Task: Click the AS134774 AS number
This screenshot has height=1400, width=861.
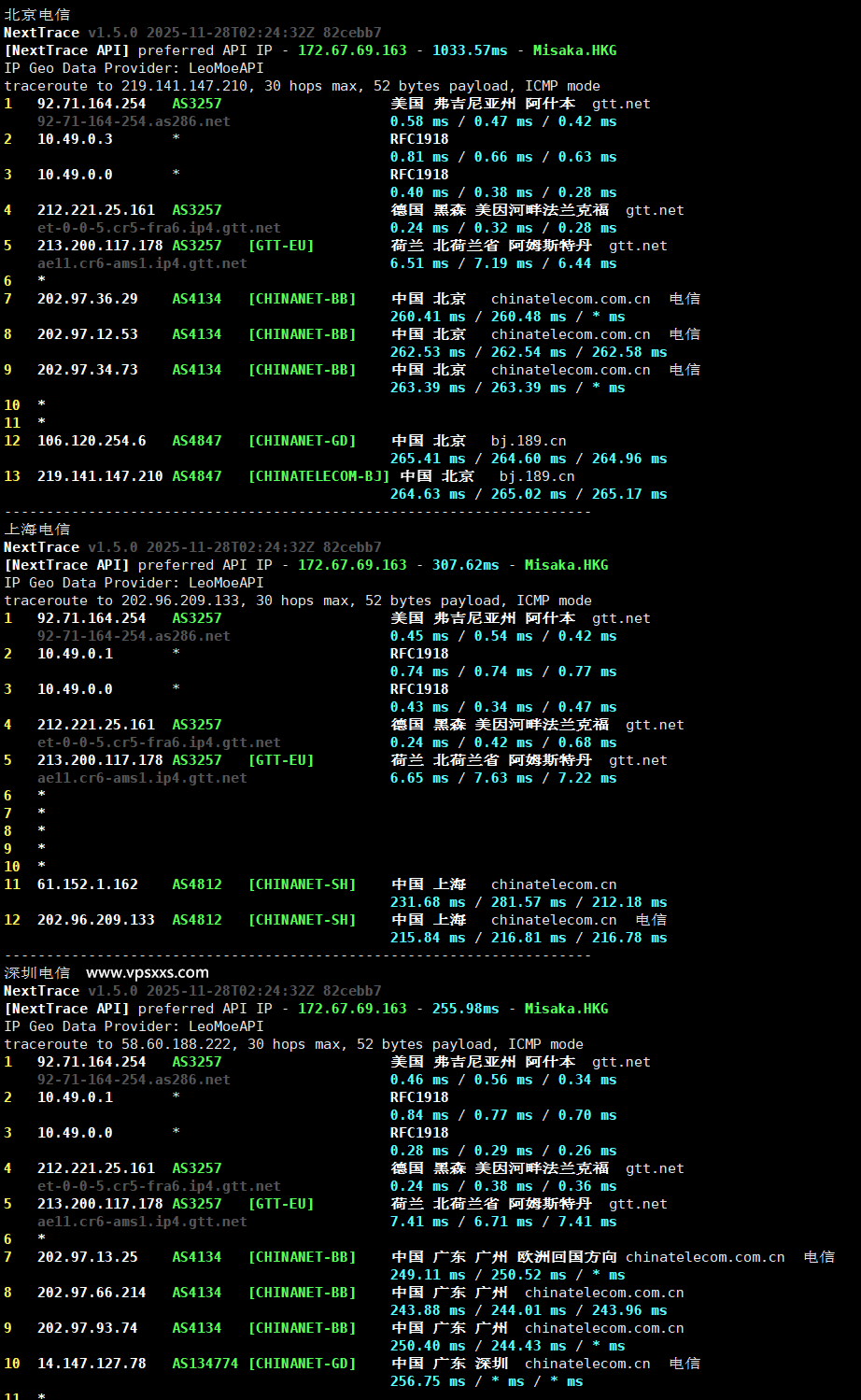Action: tap(205, 1364)
